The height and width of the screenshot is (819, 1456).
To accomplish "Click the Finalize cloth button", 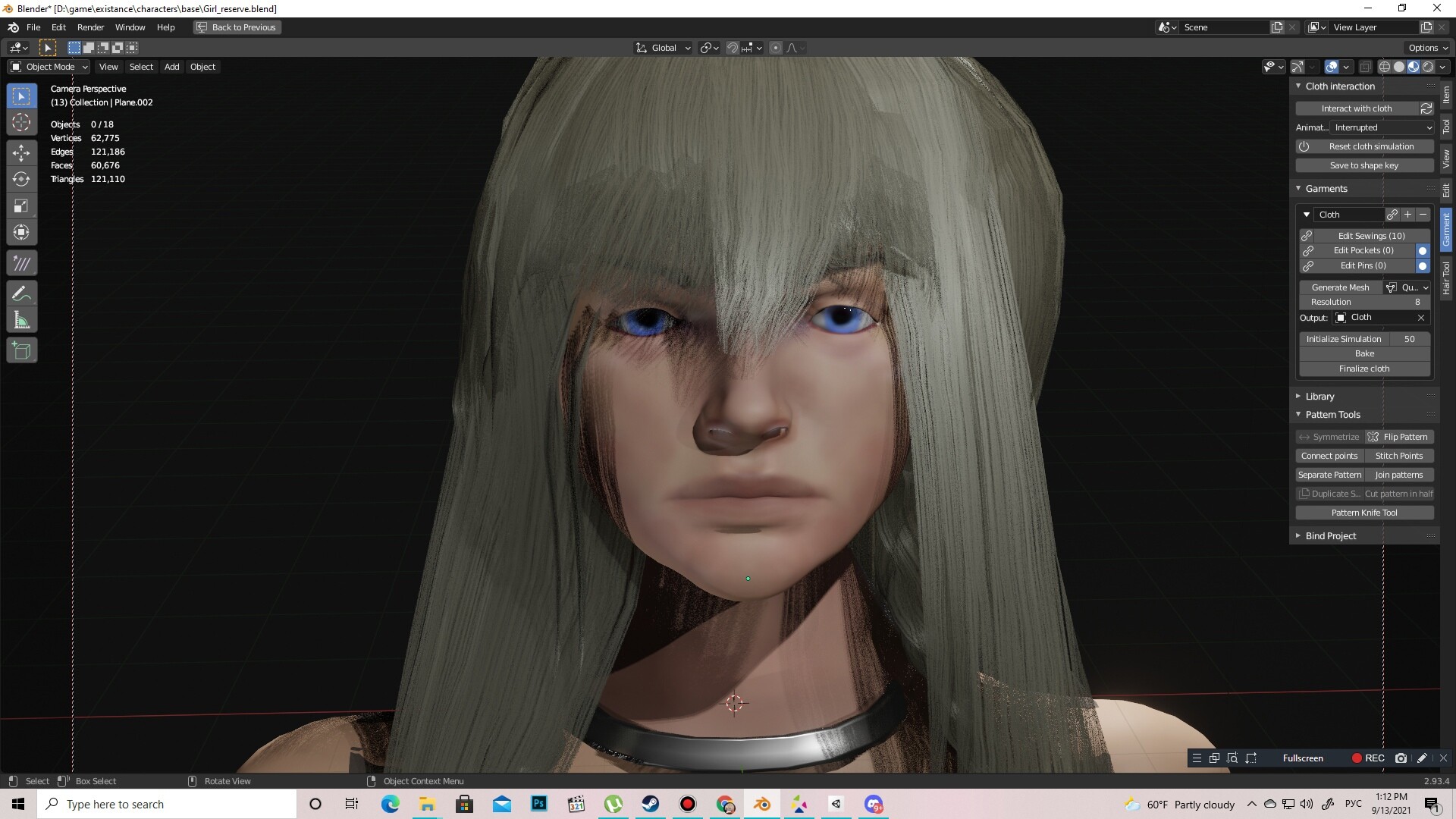I will pos(1363,369).
